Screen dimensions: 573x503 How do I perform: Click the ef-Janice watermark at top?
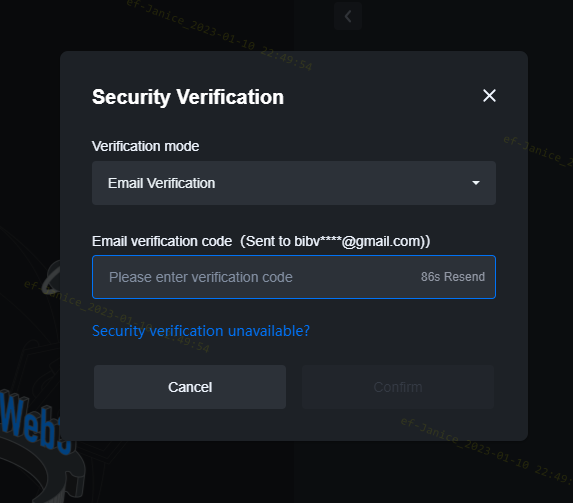(219, 35)
